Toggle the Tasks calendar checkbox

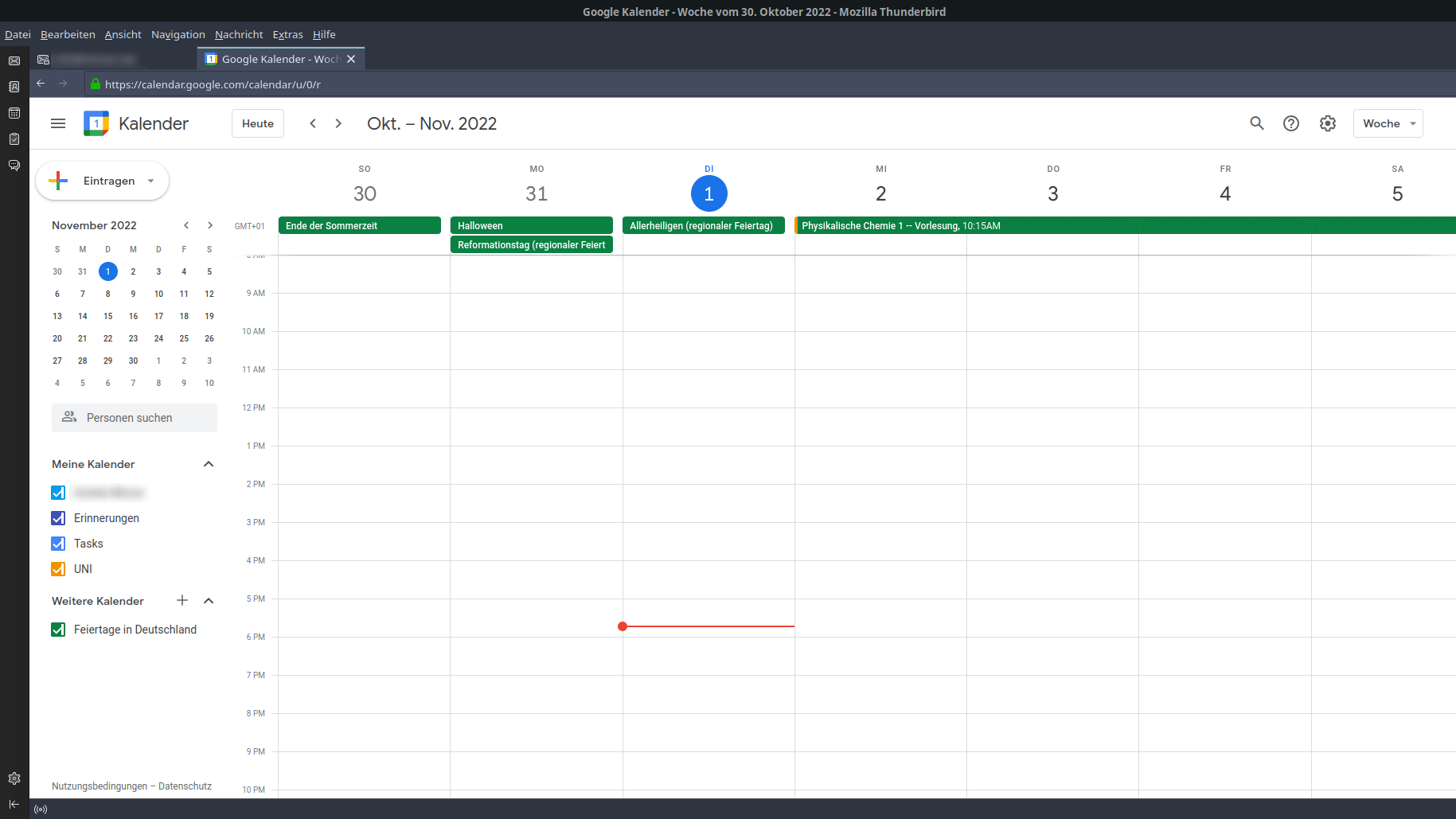tap(58, 544)
